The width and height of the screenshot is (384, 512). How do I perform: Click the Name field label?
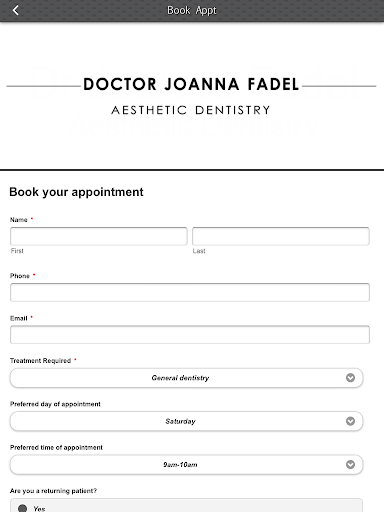[19, 220]
